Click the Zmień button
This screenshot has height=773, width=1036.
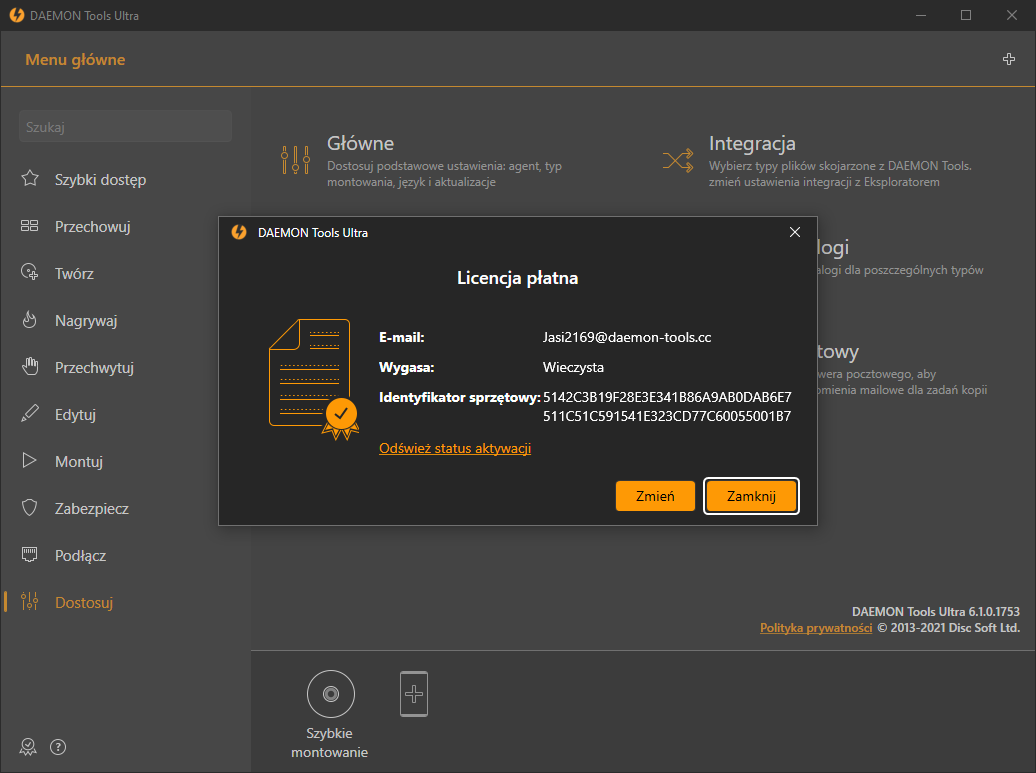click(655, 496)
